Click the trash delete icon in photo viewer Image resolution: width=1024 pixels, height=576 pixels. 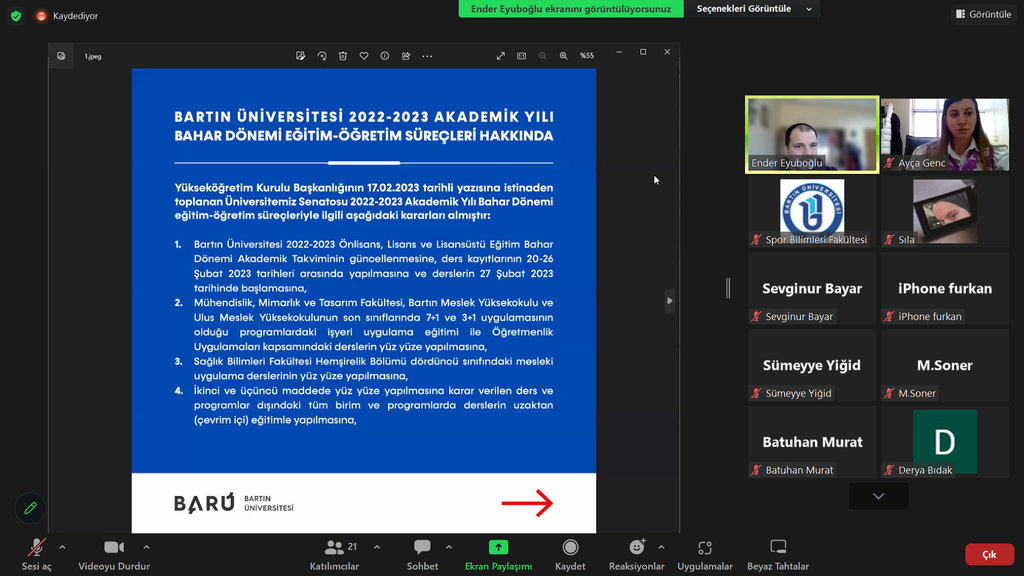click(343, 56)
